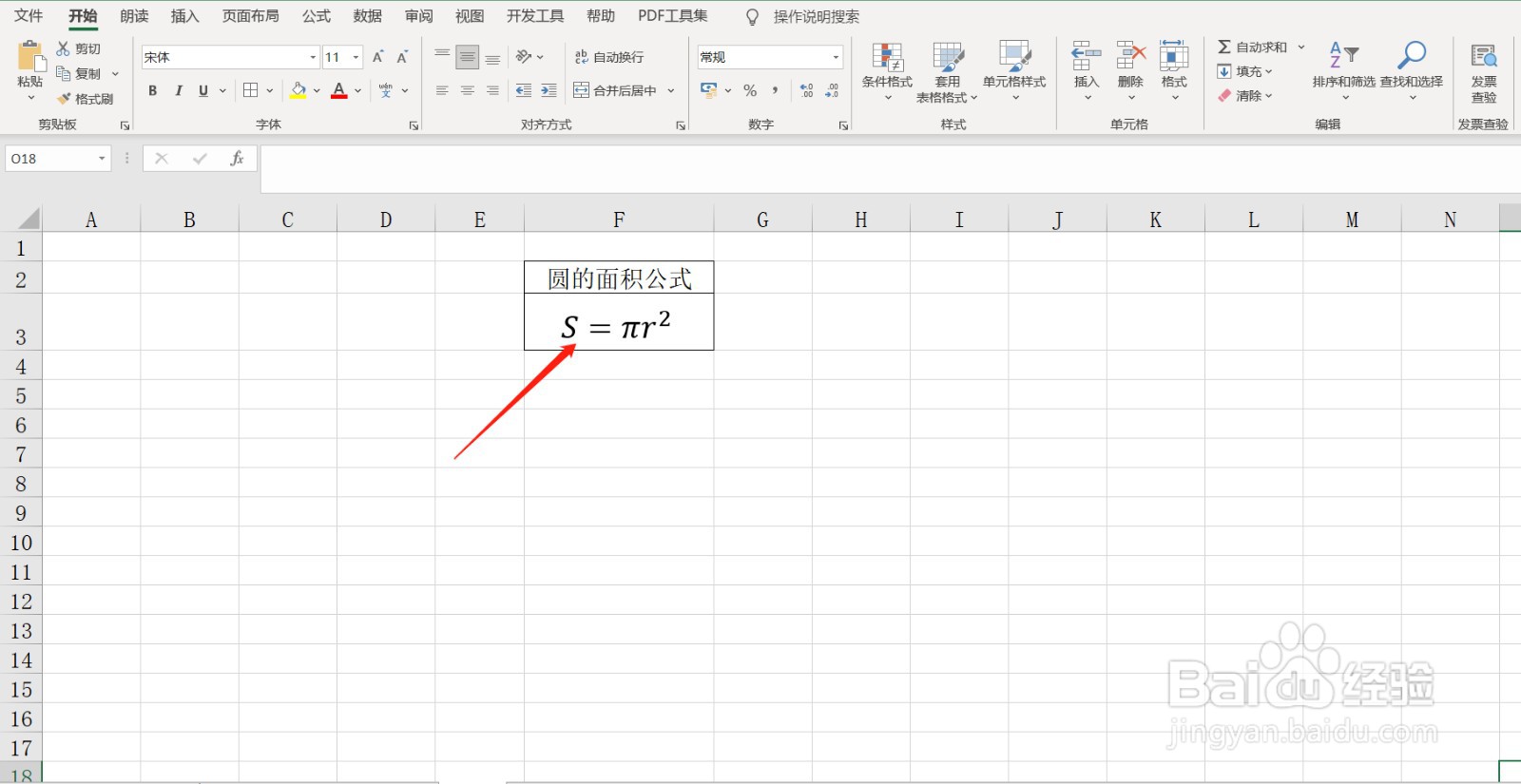Viewport: 1521px width, 784px height.
Task: Toggle Wrap Text (自动换行)
Action: click(609, 57)
